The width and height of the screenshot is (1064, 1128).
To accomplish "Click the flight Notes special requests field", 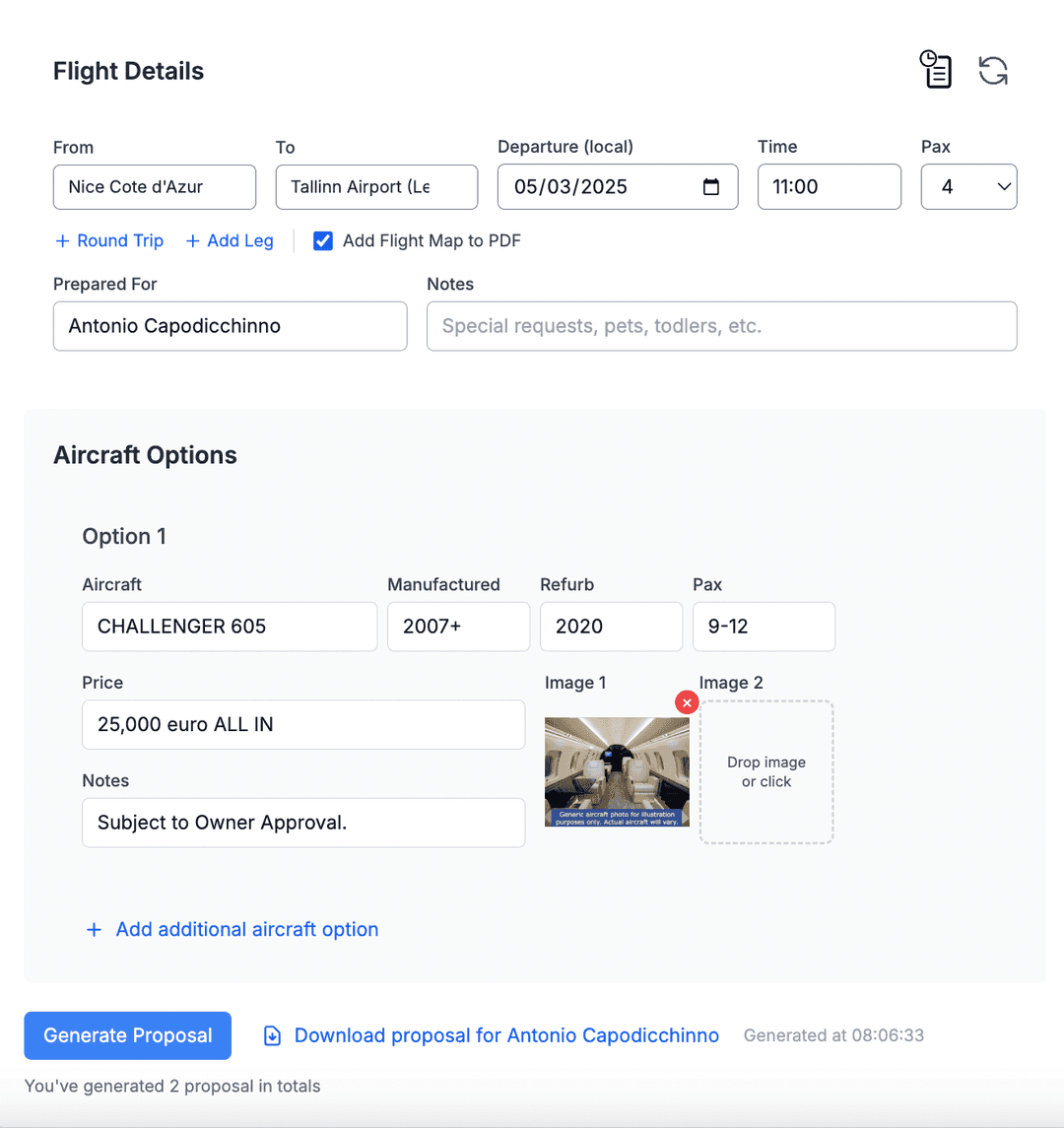I will pos(721,326).
